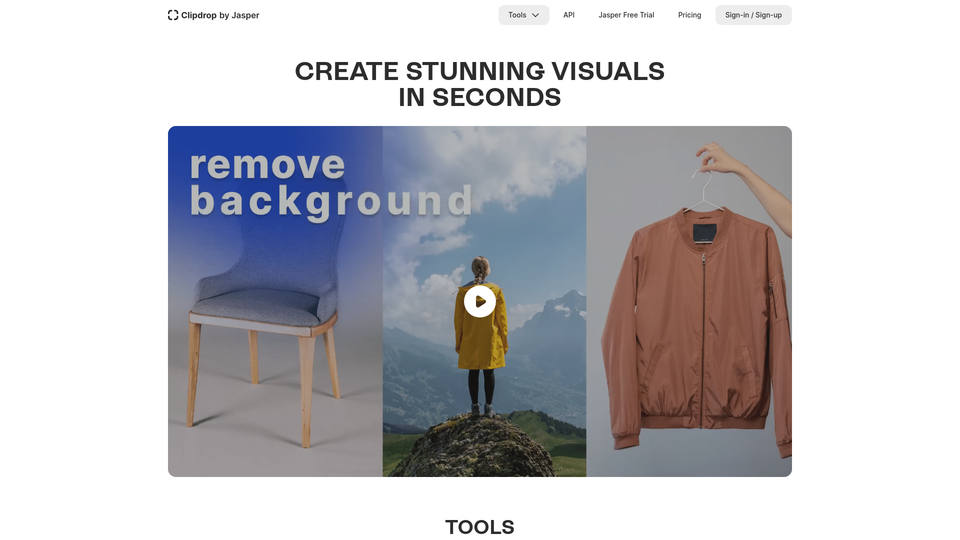This screenshot has height=540, width=960.
Task: Click the jacket's black neck label
Action: (704, 232)
